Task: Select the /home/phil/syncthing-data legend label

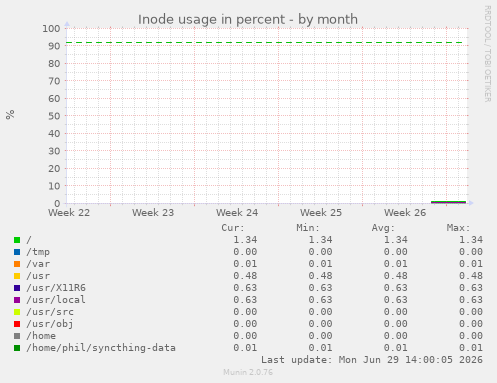Action: pyautogui.click(x=101, y=348)
